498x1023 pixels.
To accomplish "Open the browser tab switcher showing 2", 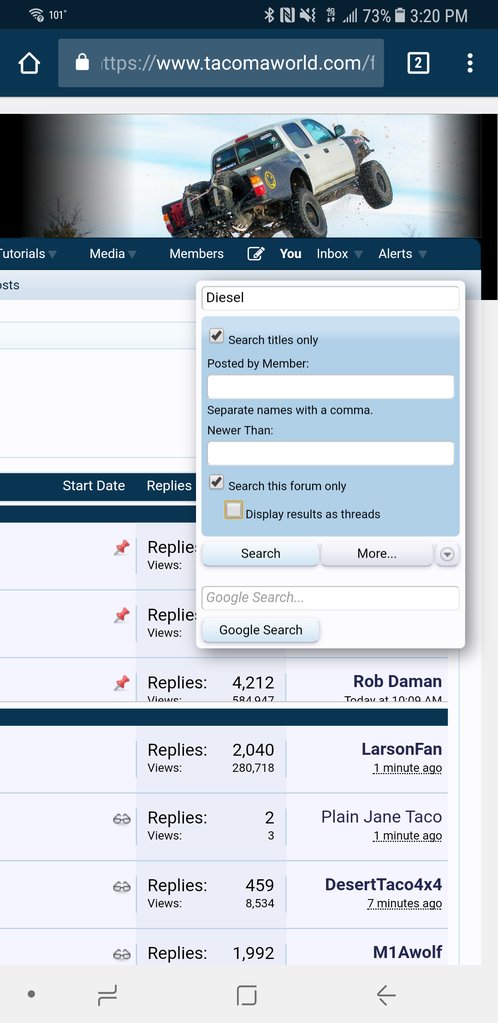I will 418,63.
